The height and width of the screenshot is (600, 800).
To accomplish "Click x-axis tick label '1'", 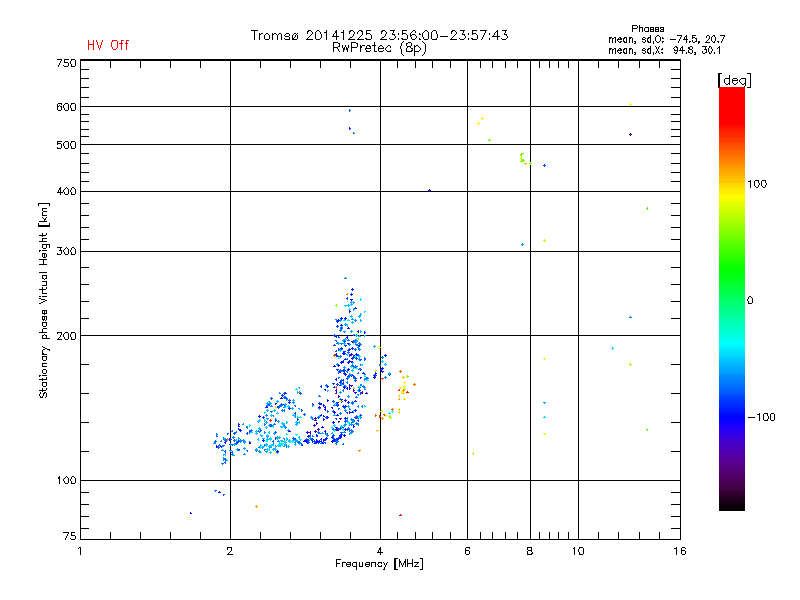I will point(80,551).
